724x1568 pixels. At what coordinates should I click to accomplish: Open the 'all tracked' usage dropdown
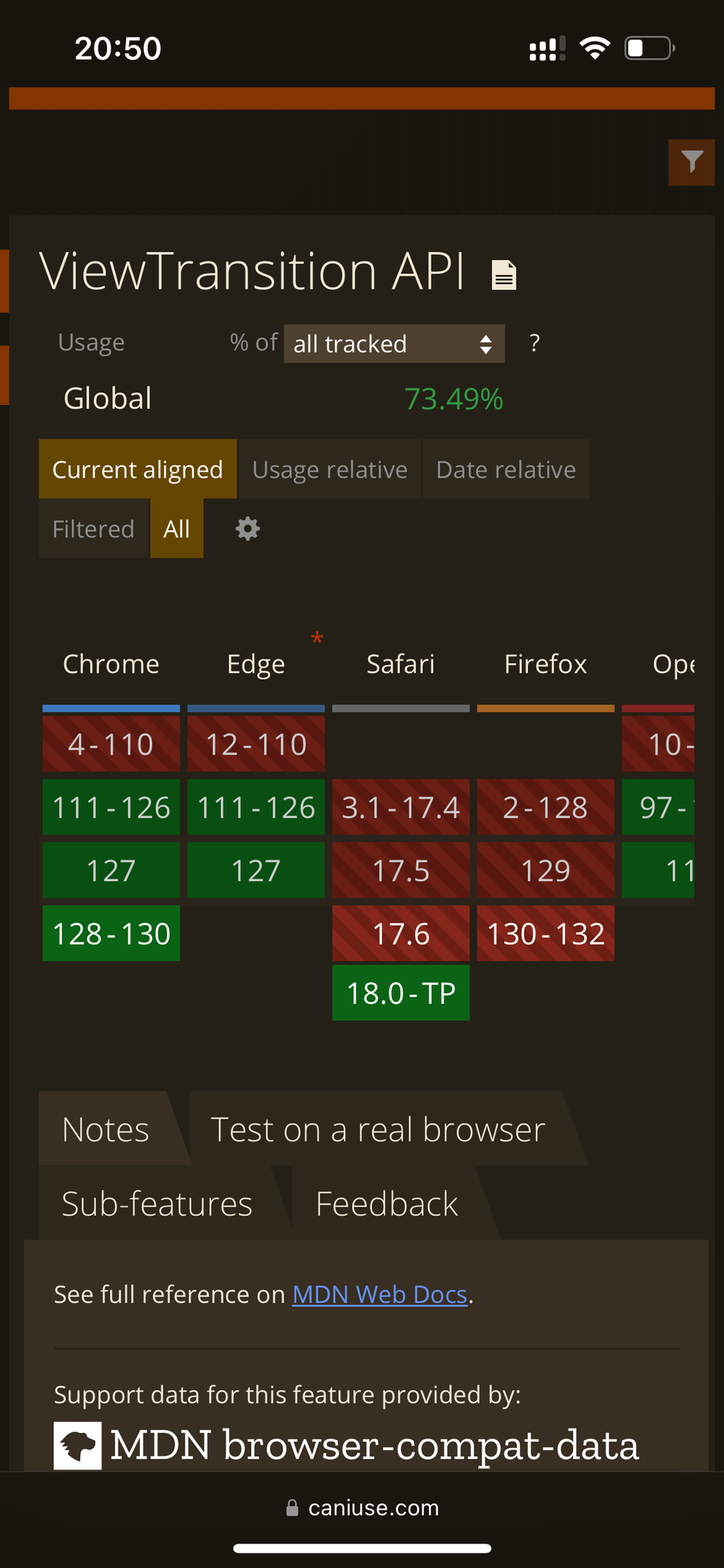(x=394, y=344)
